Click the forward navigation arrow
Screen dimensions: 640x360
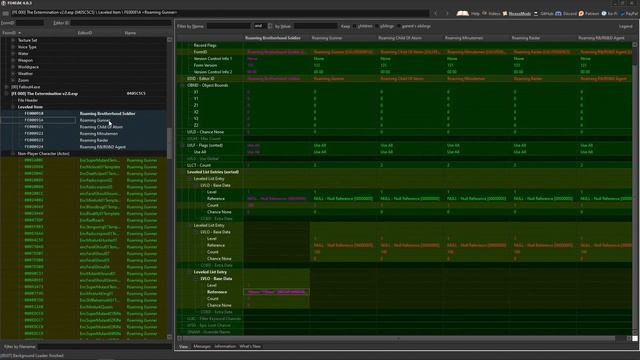coord(447,13)
